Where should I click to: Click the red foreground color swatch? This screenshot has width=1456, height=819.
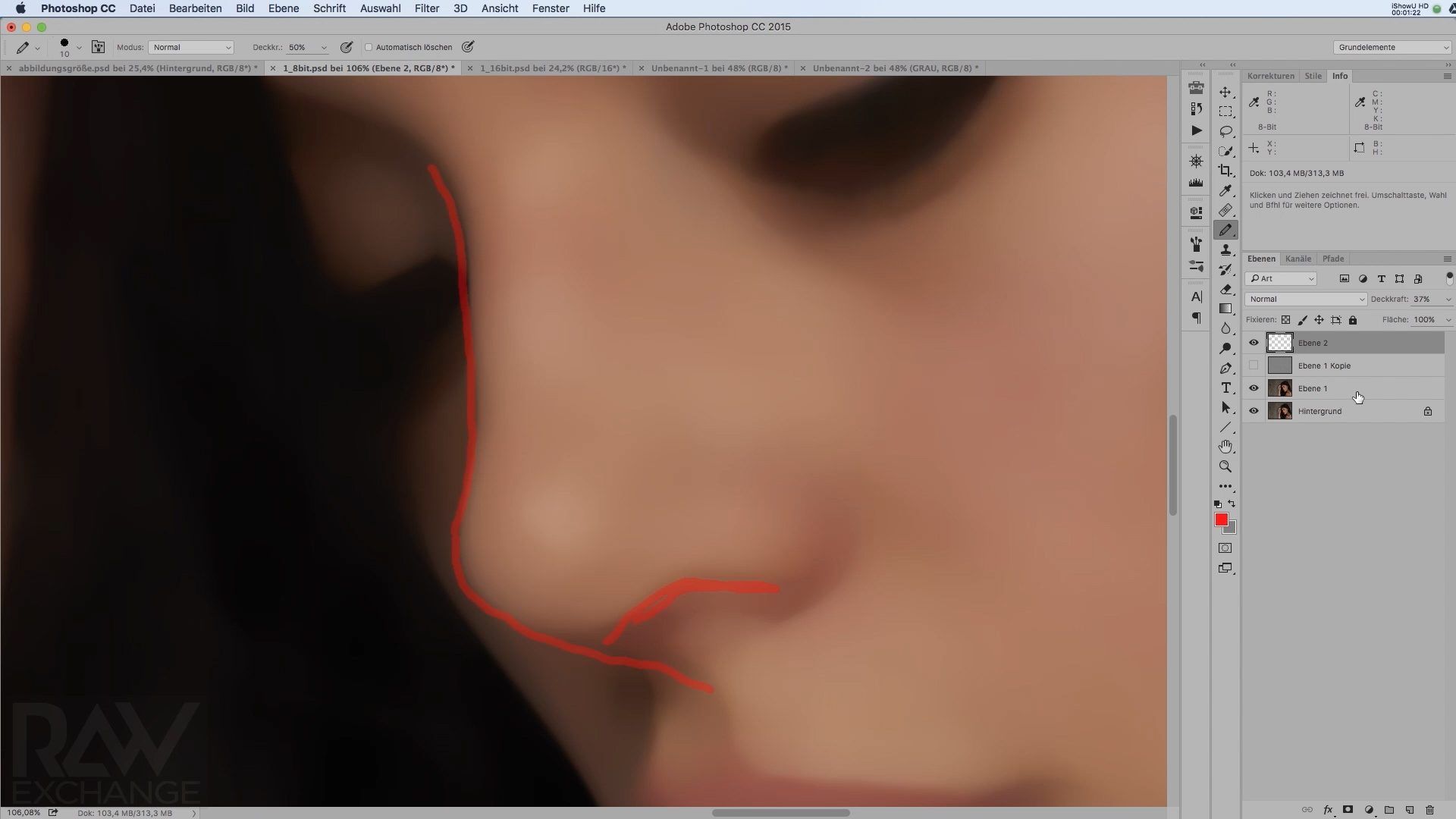1221,519
